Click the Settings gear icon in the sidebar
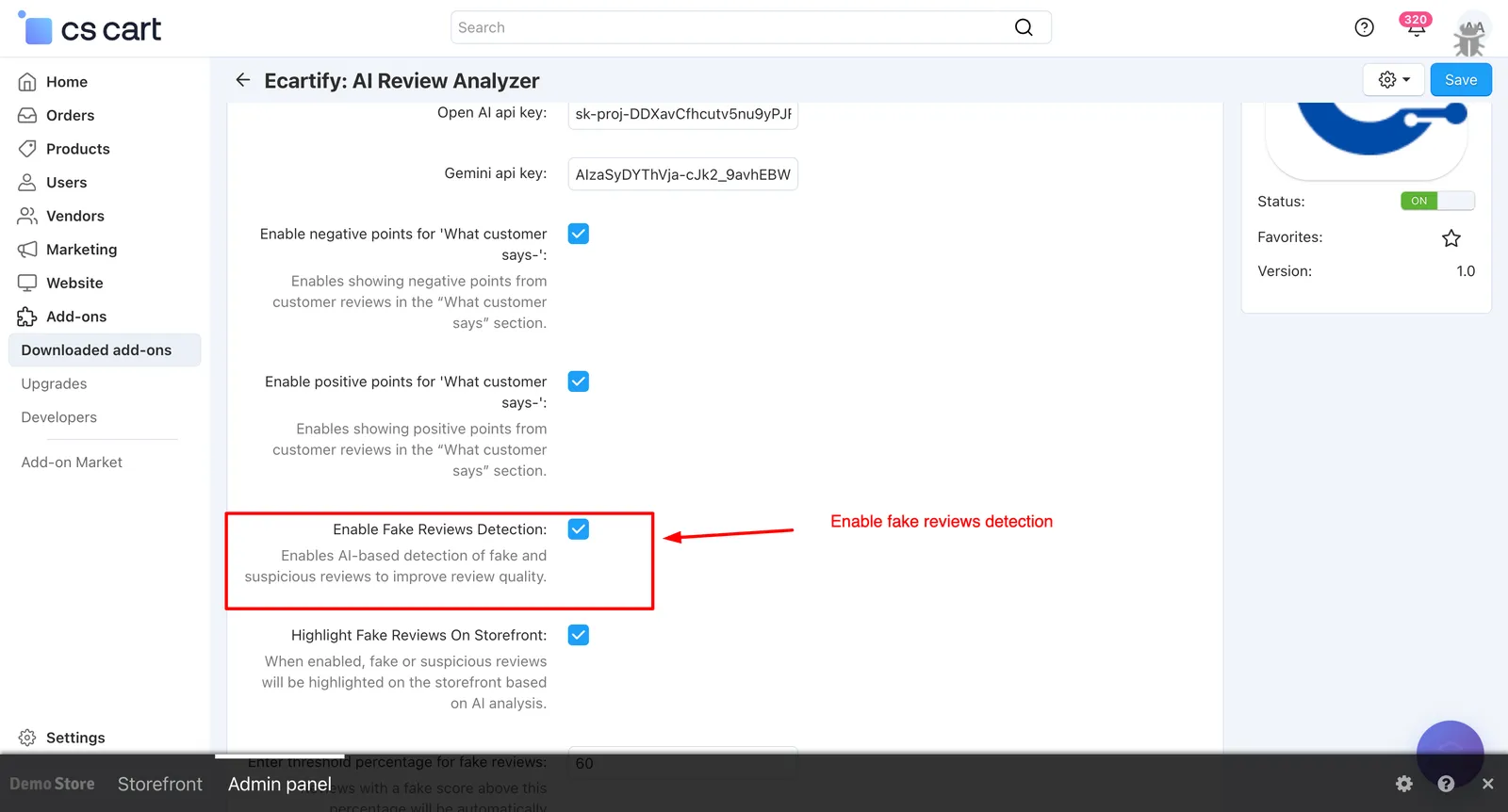The width and height of the screenshot is (1508, 812). tap(27, 738)
